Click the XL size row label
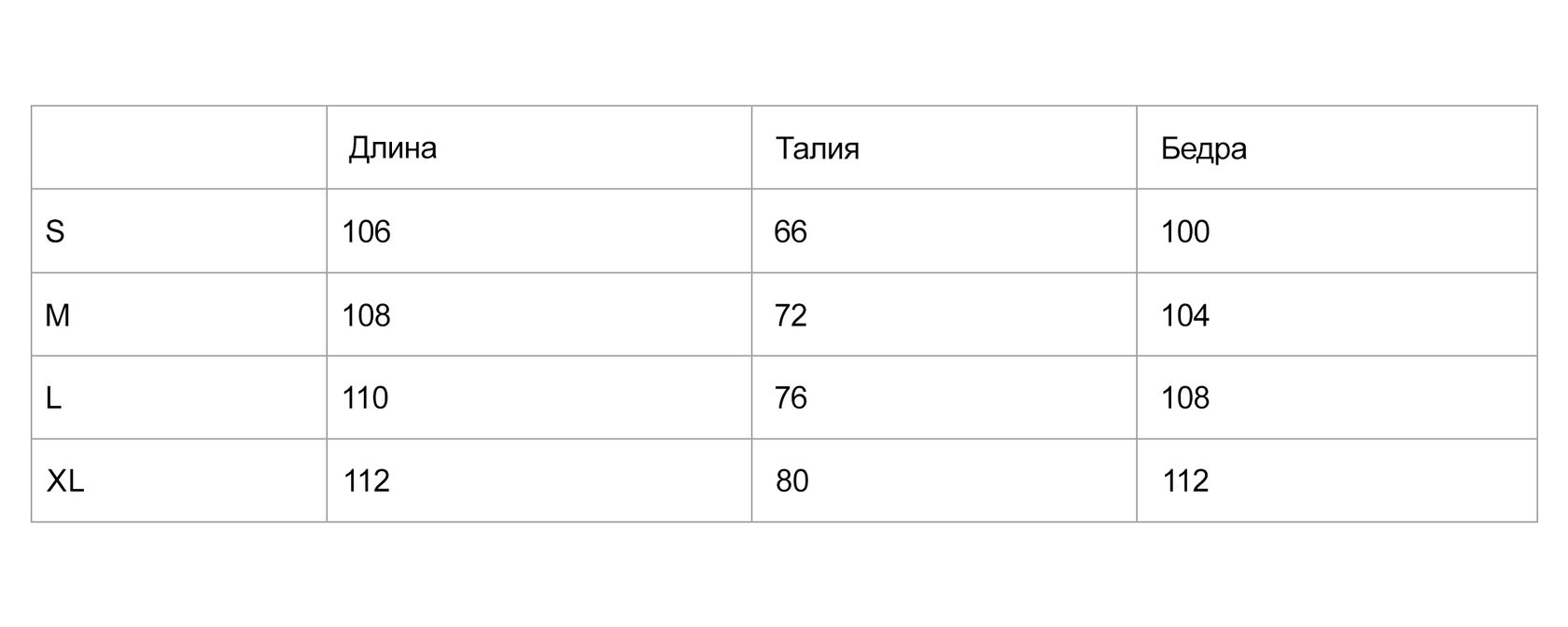Viewport: 1568px width, 627px height. 65,481
